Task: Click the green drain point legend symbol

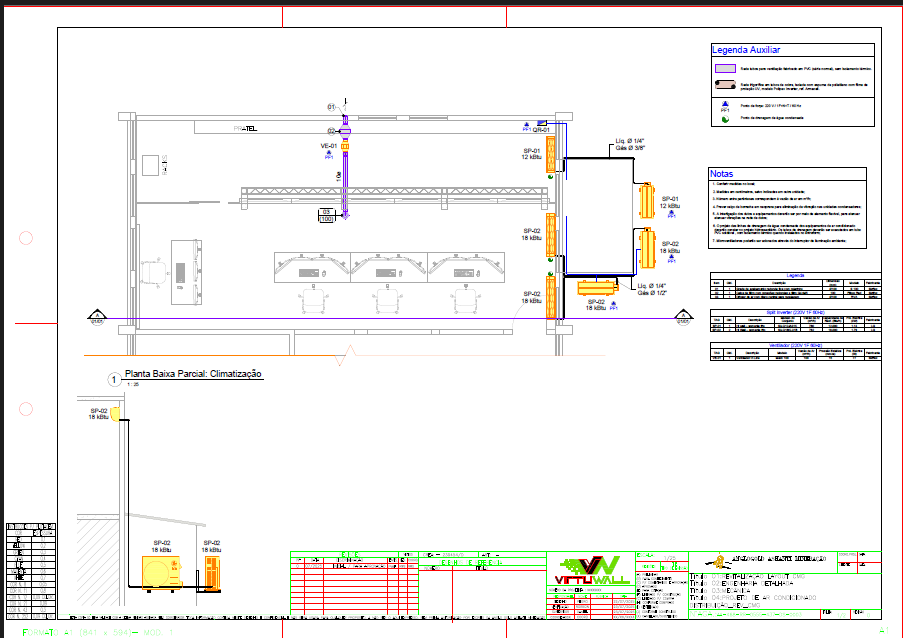Action: (x=725, y=119)
